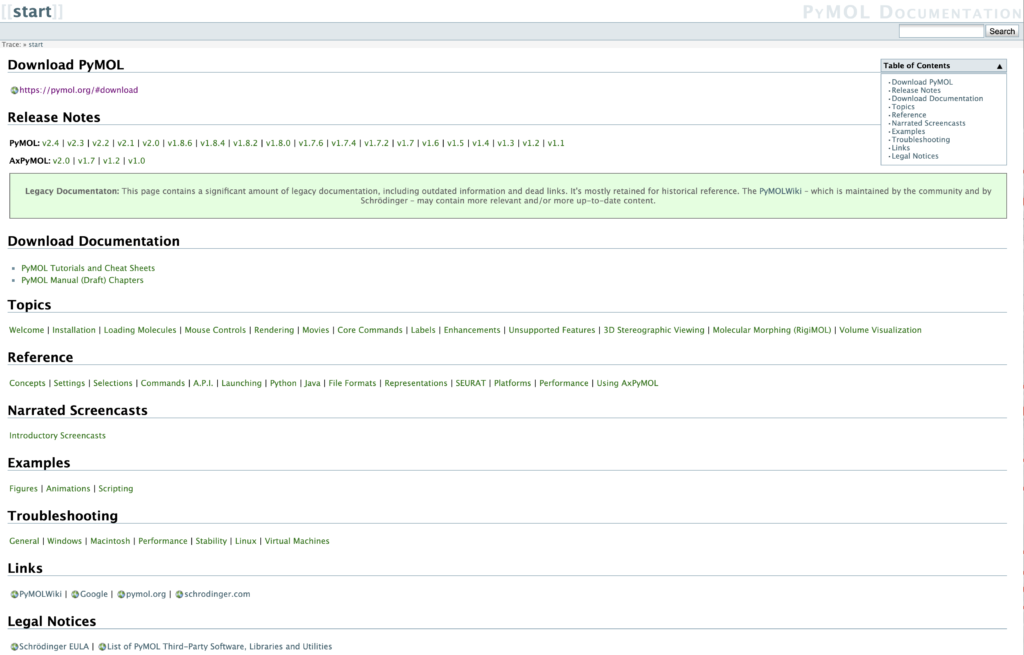The width and height of the screenshot is (1024, 655).
Task: Focus the search input field
Action: coord(941,31)
